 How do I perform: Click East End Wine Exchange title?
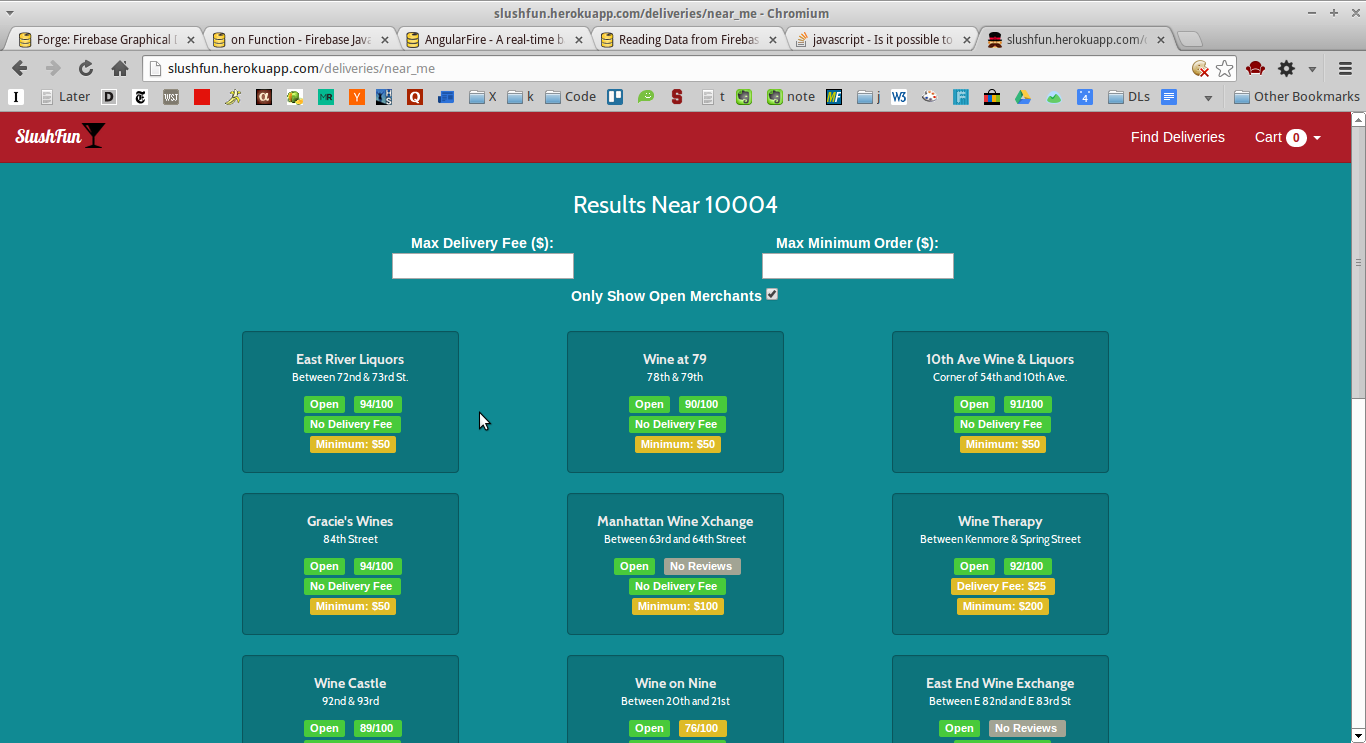pyautogui.click(x=1000, y=683)
